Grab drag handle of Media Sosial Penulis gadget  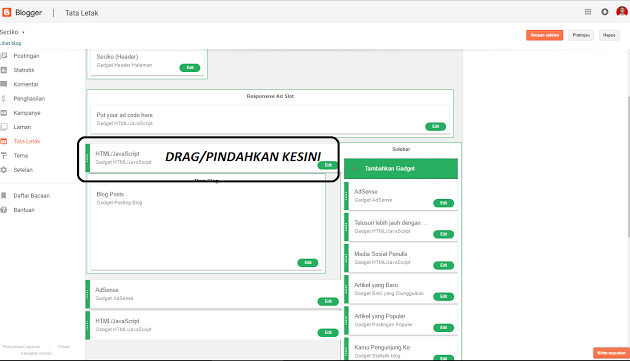(x=346, y=258)
